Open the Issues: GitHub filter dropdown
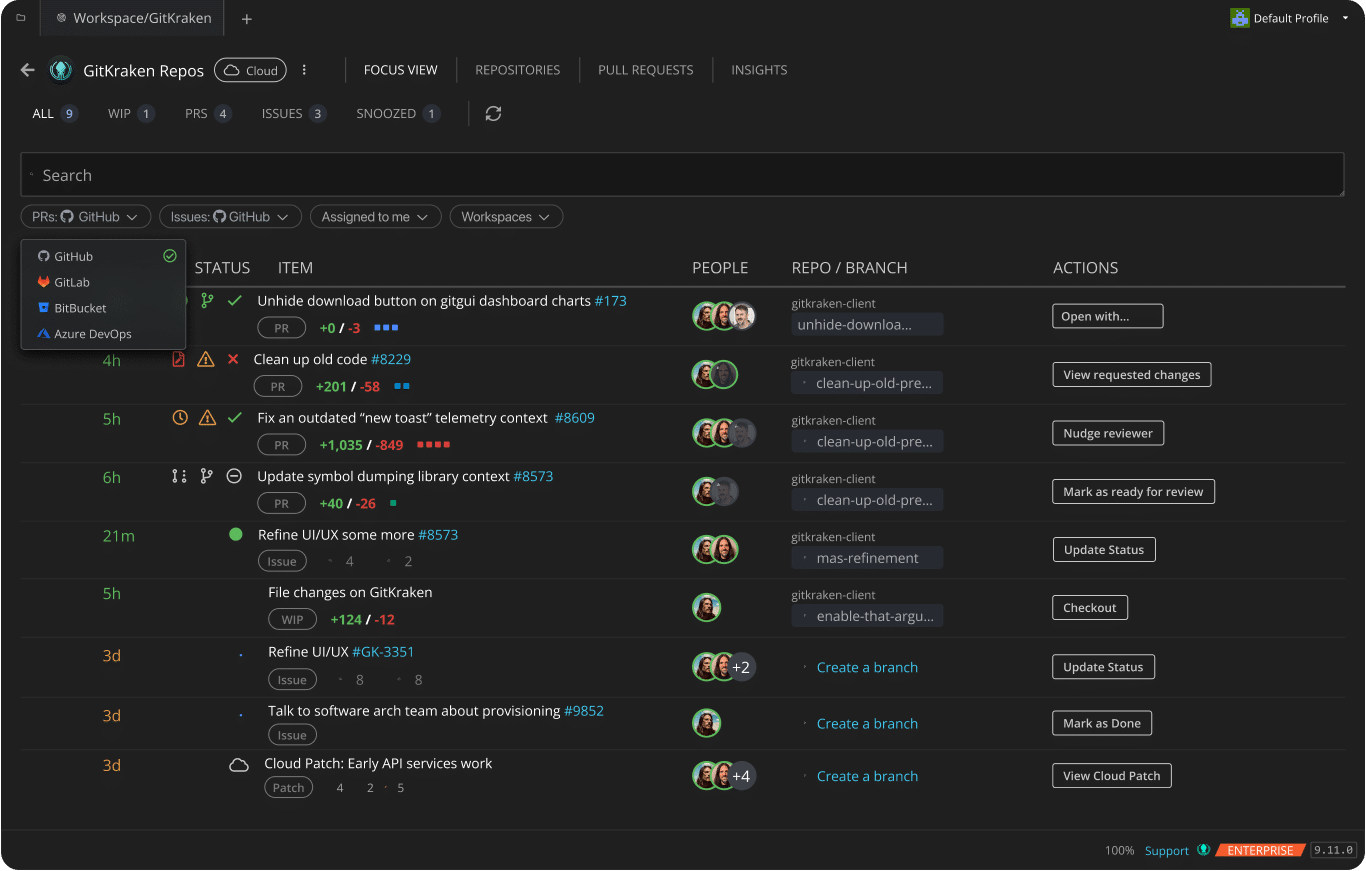The width and height of the screenshot is (1366, 871). [x=230, y=217]
